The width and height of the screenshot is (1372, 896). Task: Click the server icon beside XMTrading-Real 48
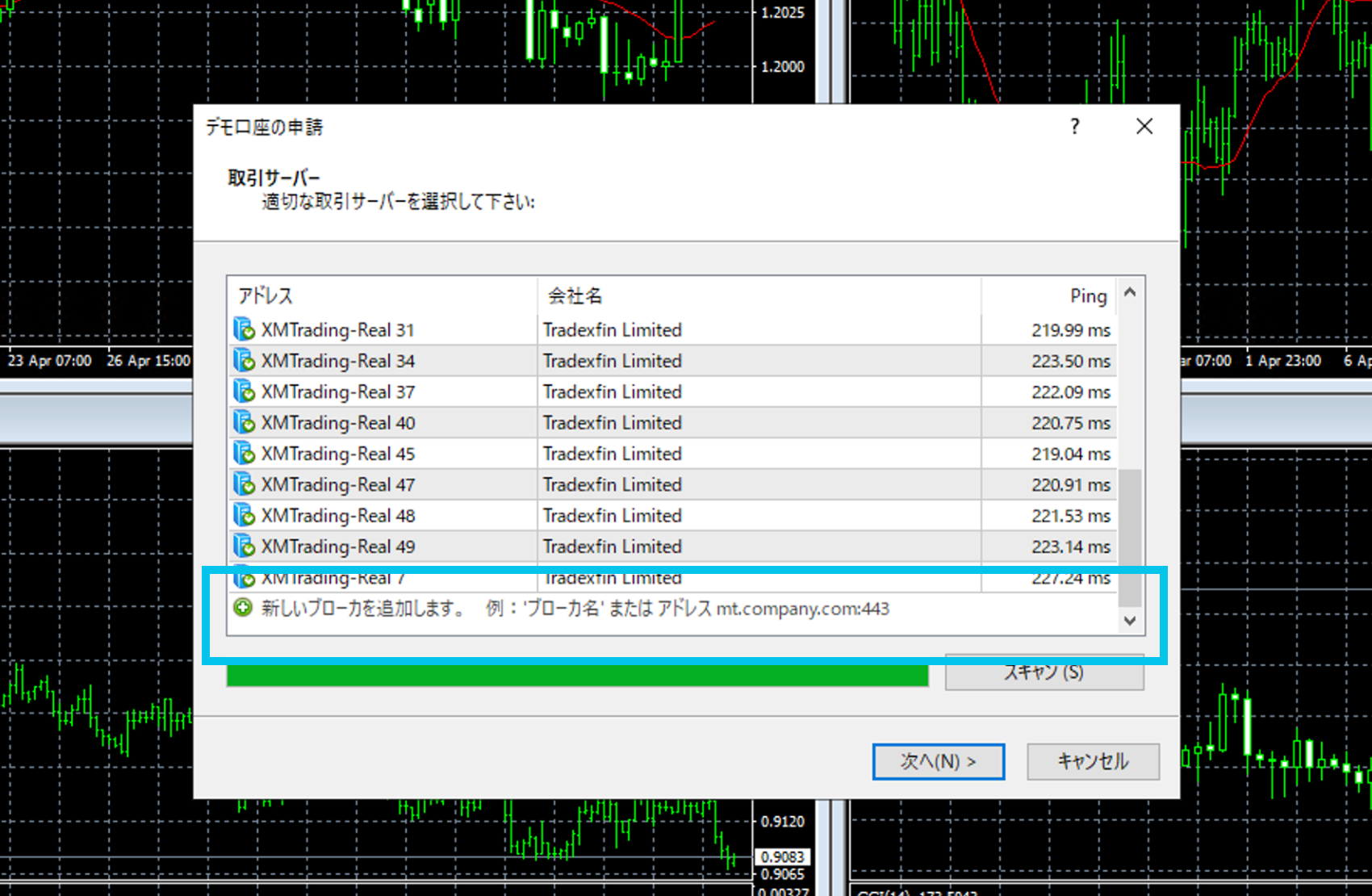click(x=244, y=515)
